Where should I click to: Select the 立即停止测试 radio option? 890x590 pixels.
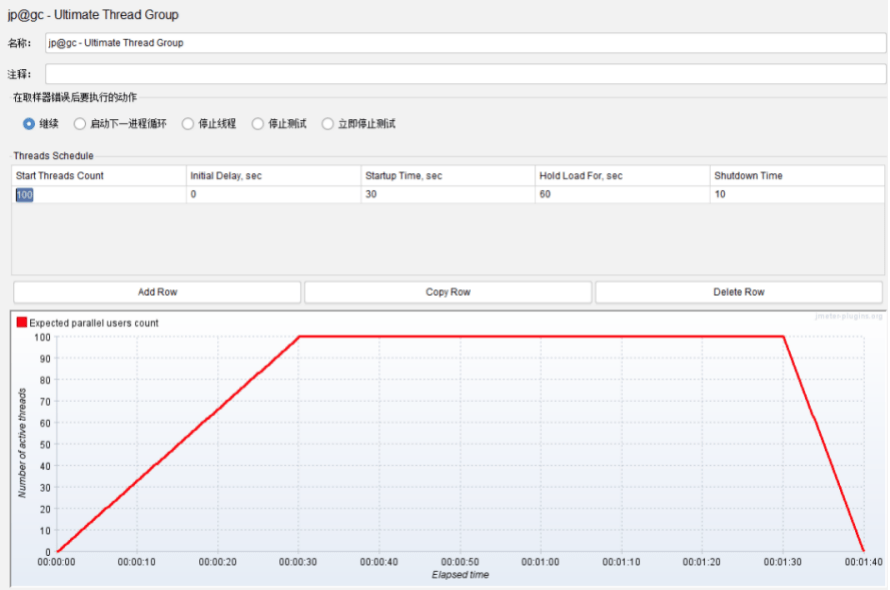coord(328,124)
